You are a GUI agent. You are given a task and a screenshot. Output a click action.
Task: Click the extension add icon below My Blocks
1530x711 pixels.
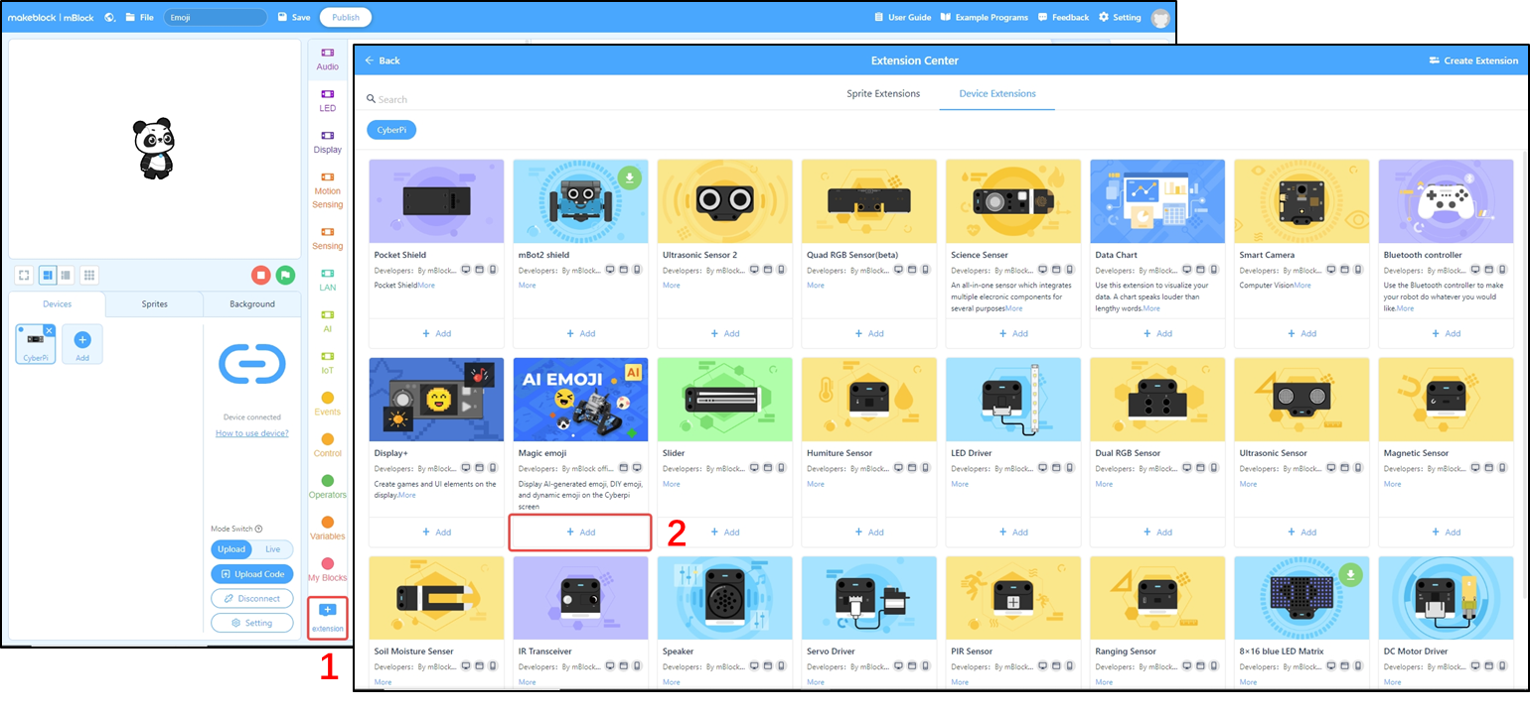[x=327, y=610]
